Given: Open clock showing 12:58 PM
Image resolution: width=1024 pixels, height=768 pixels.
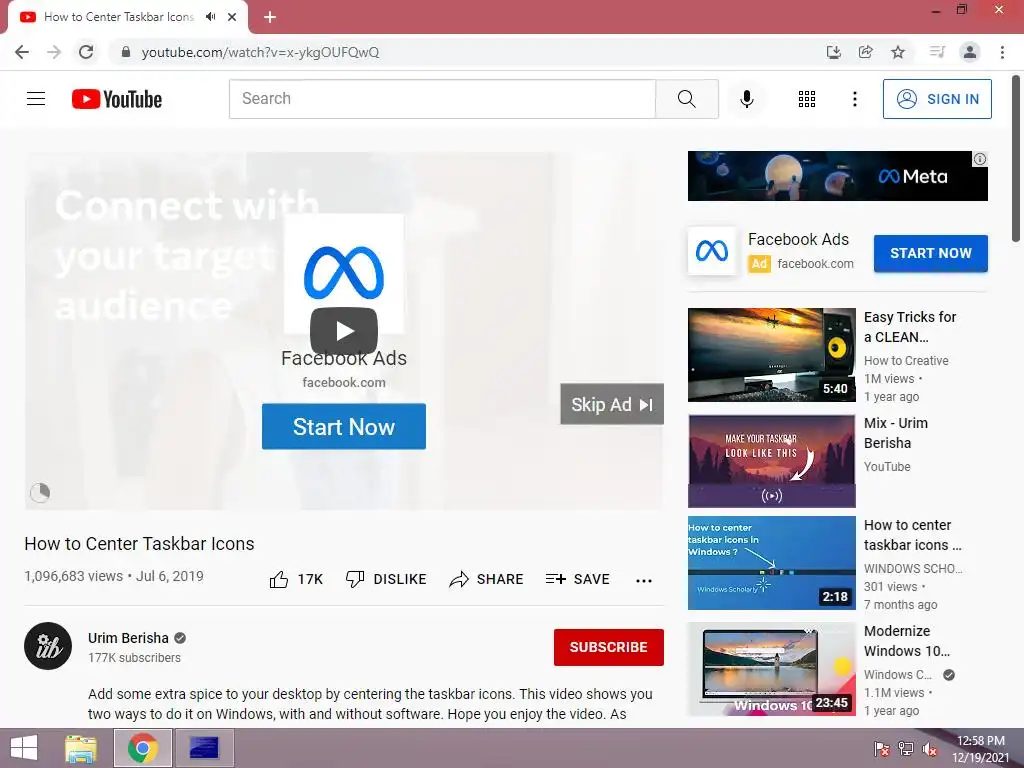Looking at the screenshot, I should tap(980, 749).
